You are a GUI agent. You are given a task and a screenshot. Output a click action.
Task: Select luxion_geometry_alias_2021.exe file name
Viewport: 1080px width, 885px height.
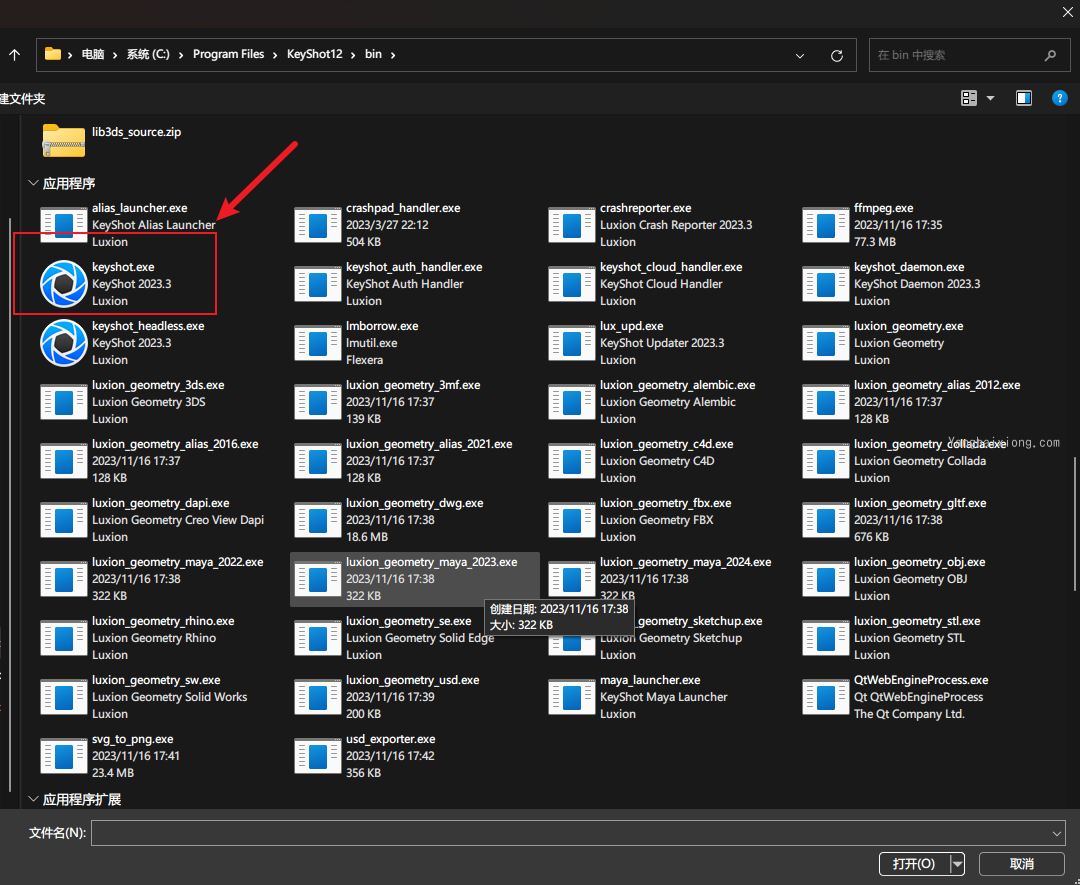point(429,444)
